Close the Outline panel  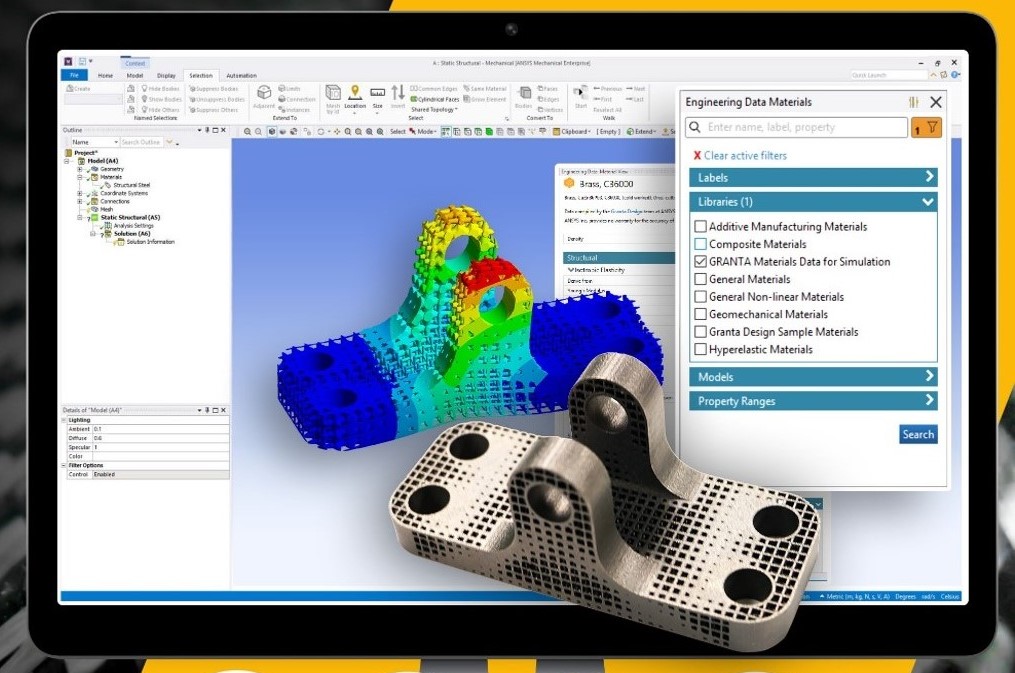(x=223, y=130)
